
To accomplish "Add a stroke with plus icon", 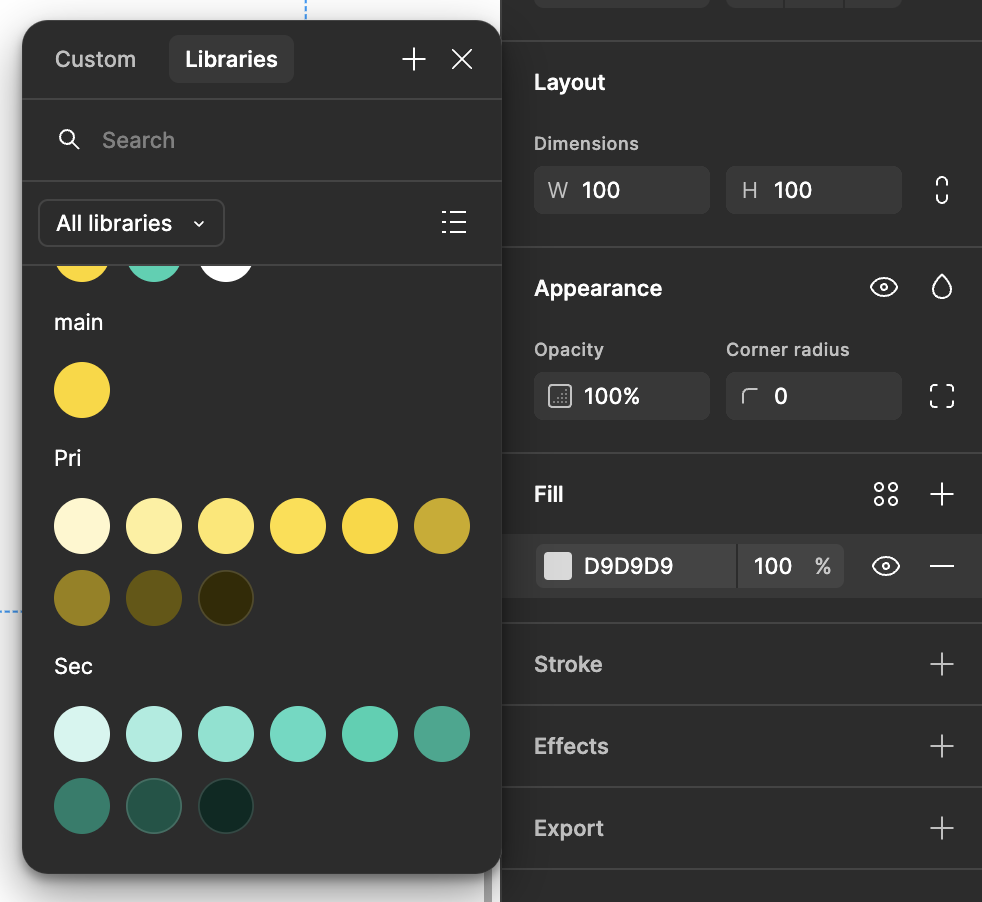I will point(941,664).
